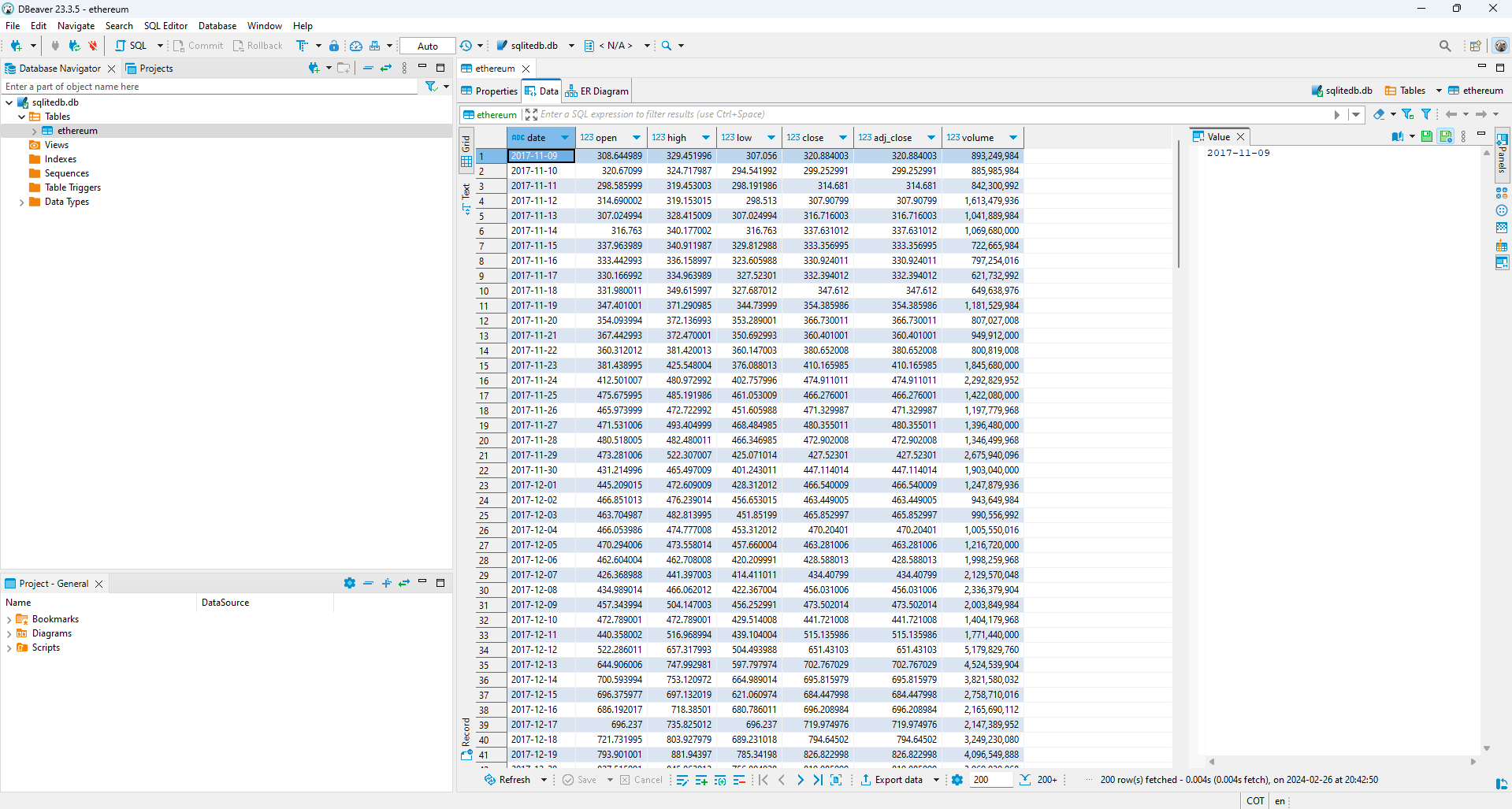Click the New Database Connection plug icon
The image size is (1512, 809).
[x=16, y=46]
